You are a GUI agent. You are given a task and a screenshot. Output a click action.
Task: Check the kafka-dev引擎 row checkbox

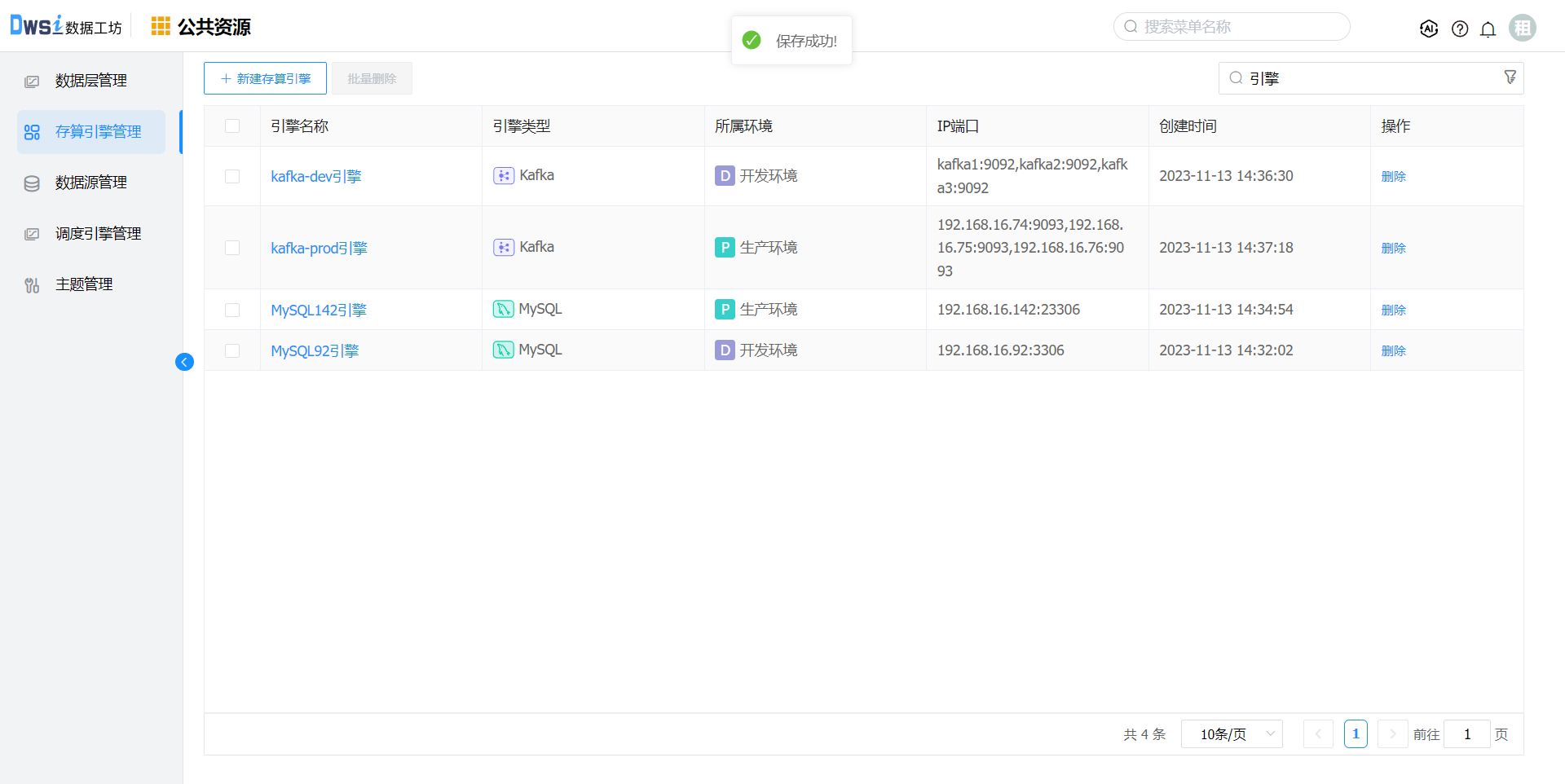point(232,177)
